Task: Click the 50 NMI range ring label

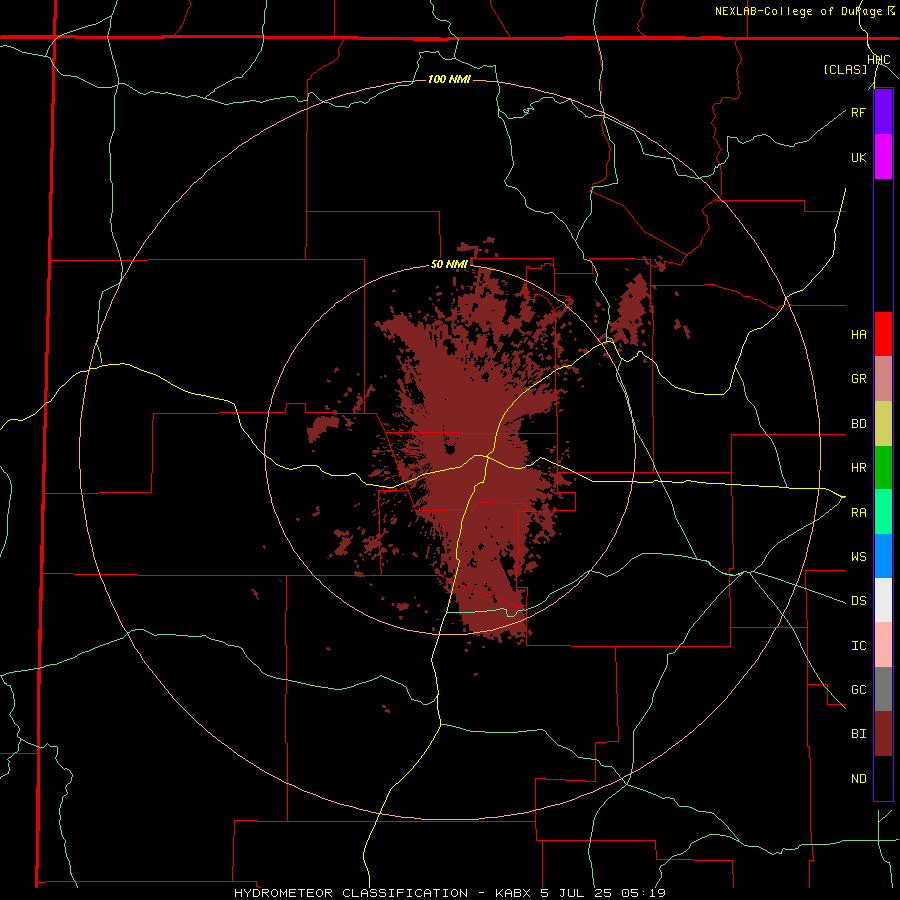Action: [449, 265]
